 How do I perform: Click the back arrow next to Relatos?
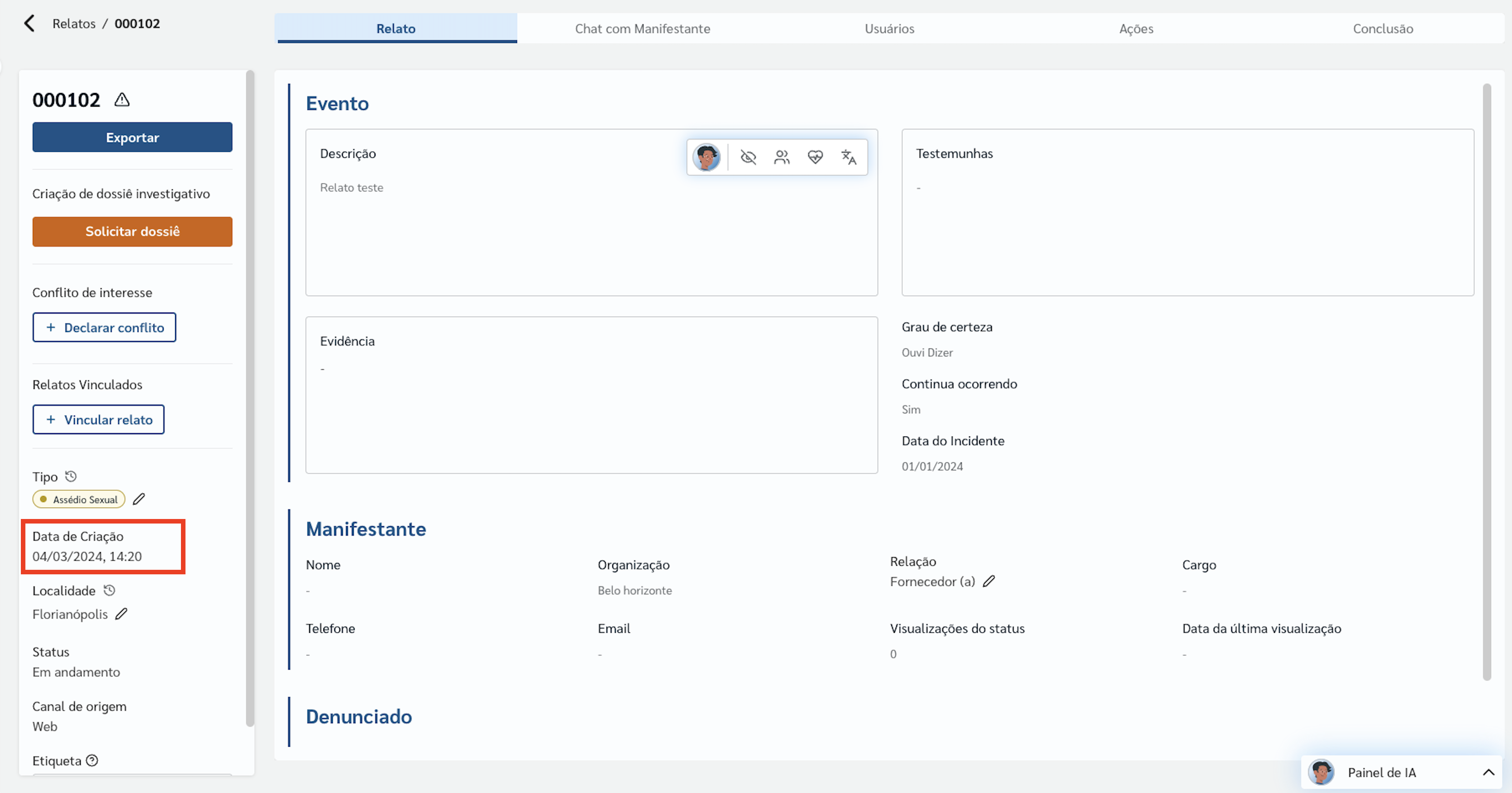click(x=29, y=24)
